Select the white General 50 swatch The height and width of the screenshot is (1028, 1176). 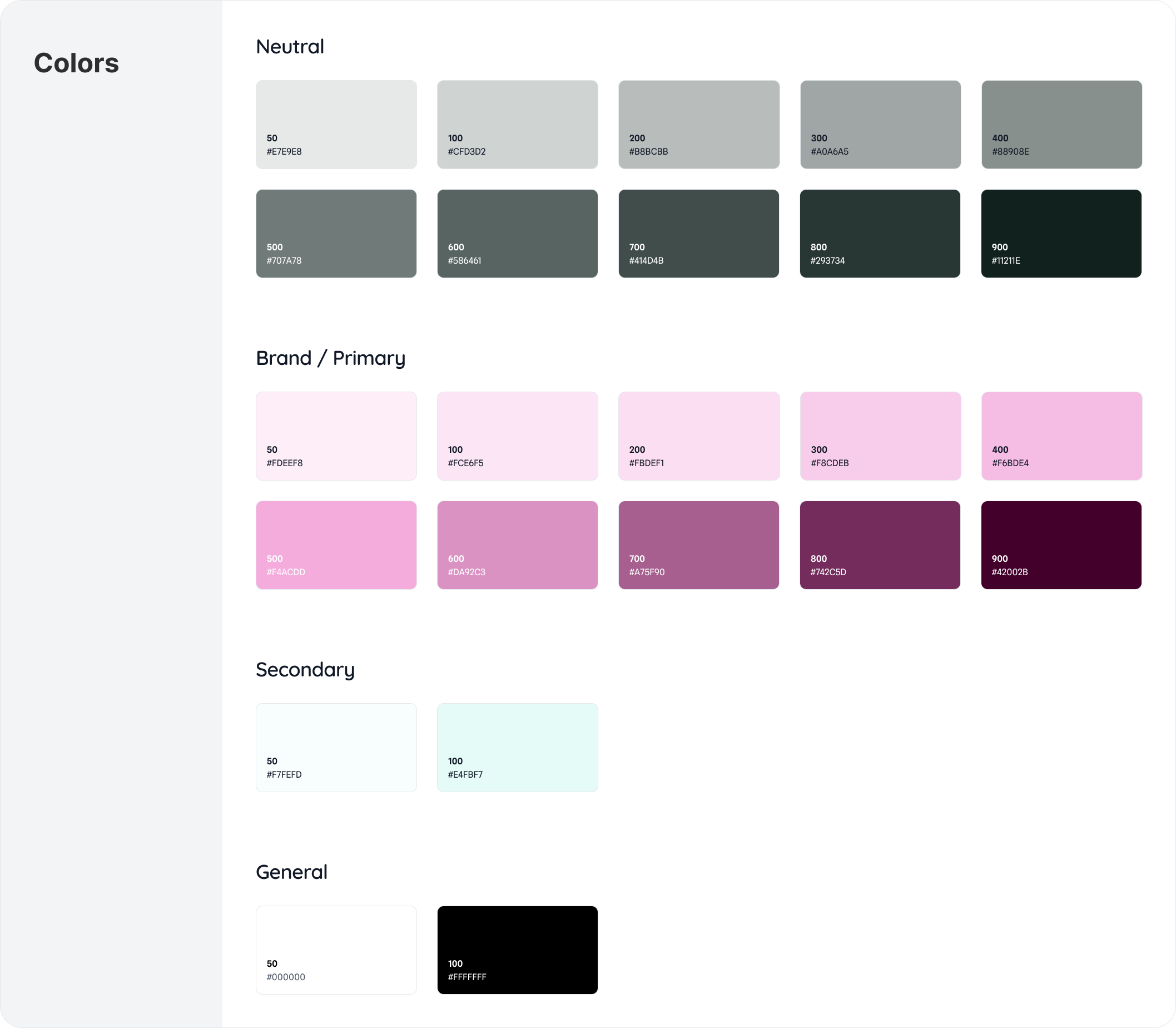(336, 950)
